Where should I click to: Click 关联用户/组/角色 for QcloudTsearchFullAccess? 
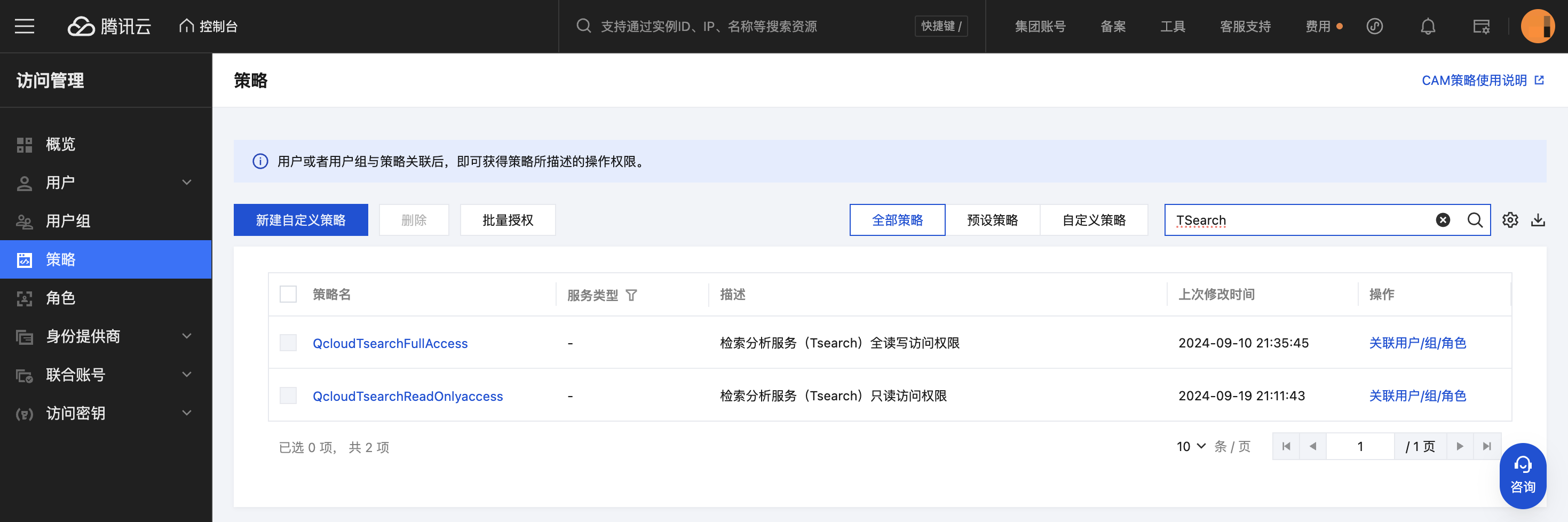point(1417,343)
